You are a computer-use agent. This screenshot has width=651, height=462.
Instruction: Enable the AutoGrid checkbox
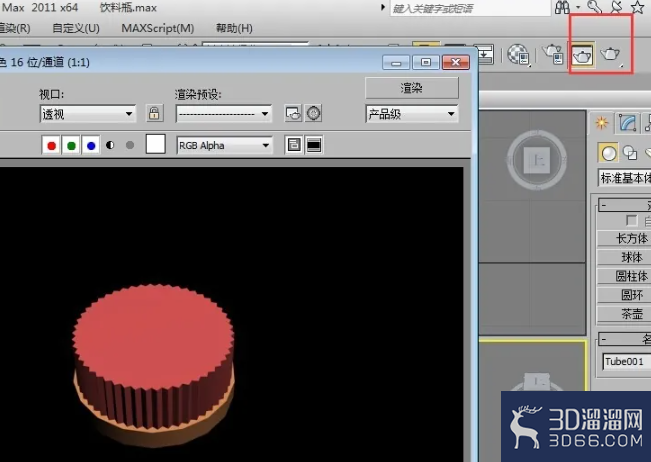[x=631, y=220]
